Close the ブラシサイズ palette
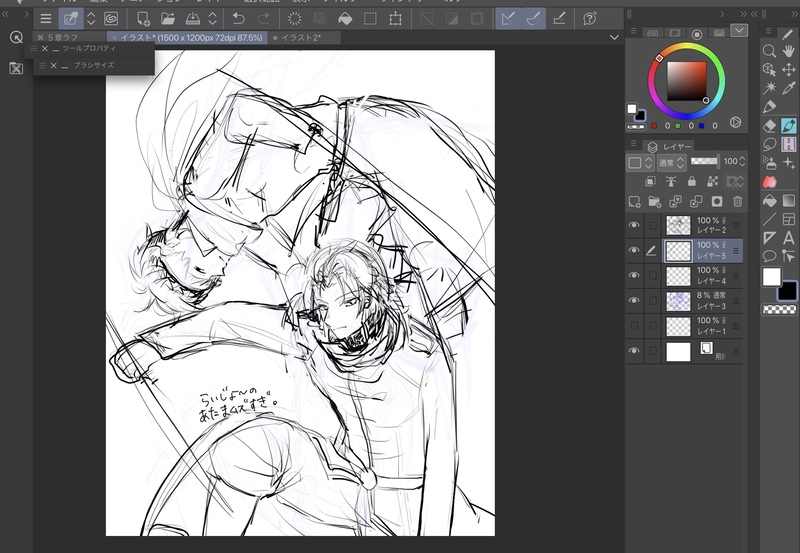The height and width of the screenshot is (553, 800). pos(53,65)
